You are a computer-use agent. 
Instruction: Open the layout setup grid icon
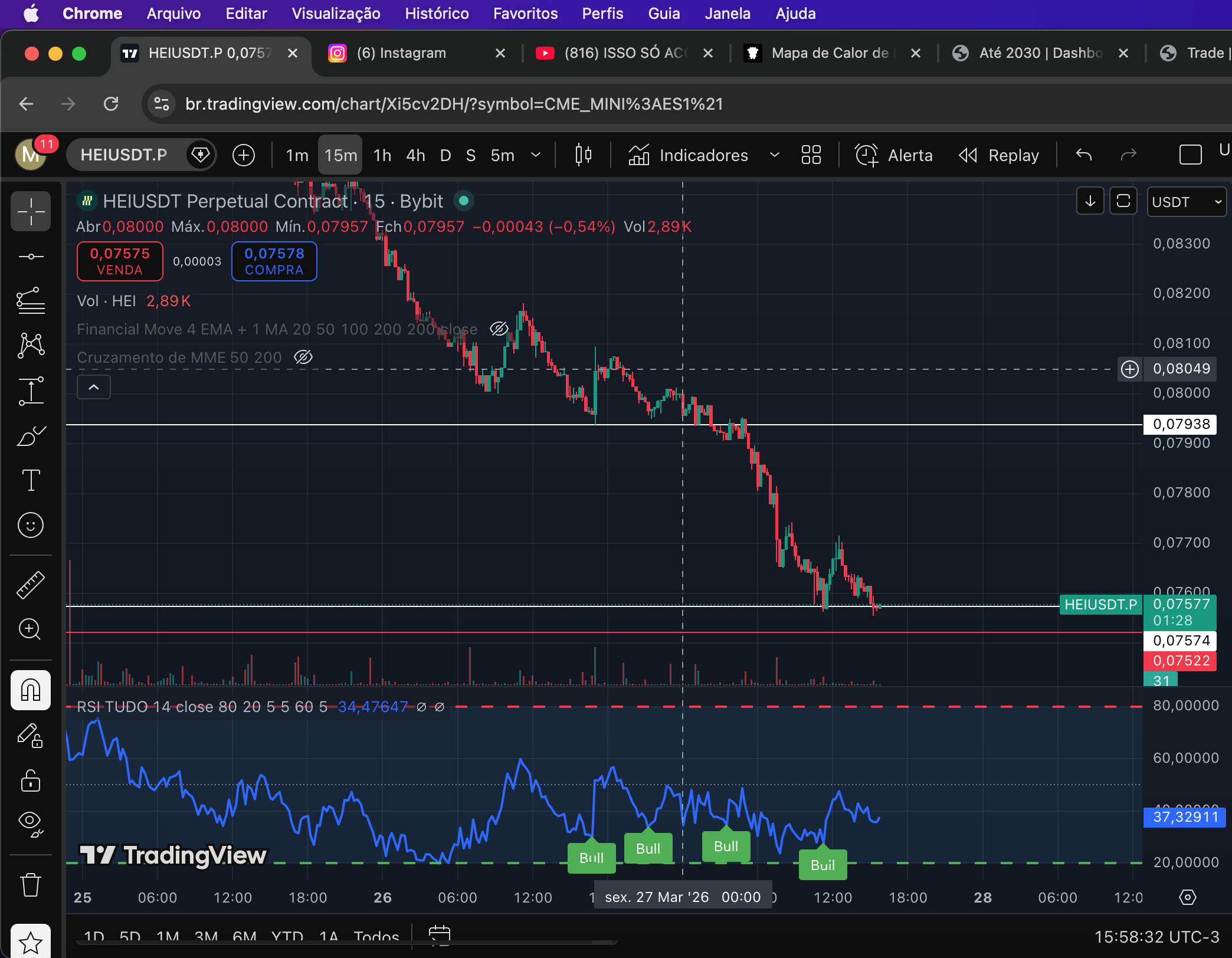point(811,155)
